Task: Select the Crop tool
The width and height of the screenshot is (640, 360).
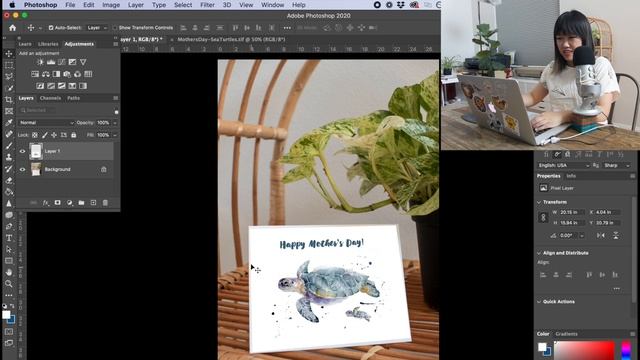Action: tap(9, 99)
